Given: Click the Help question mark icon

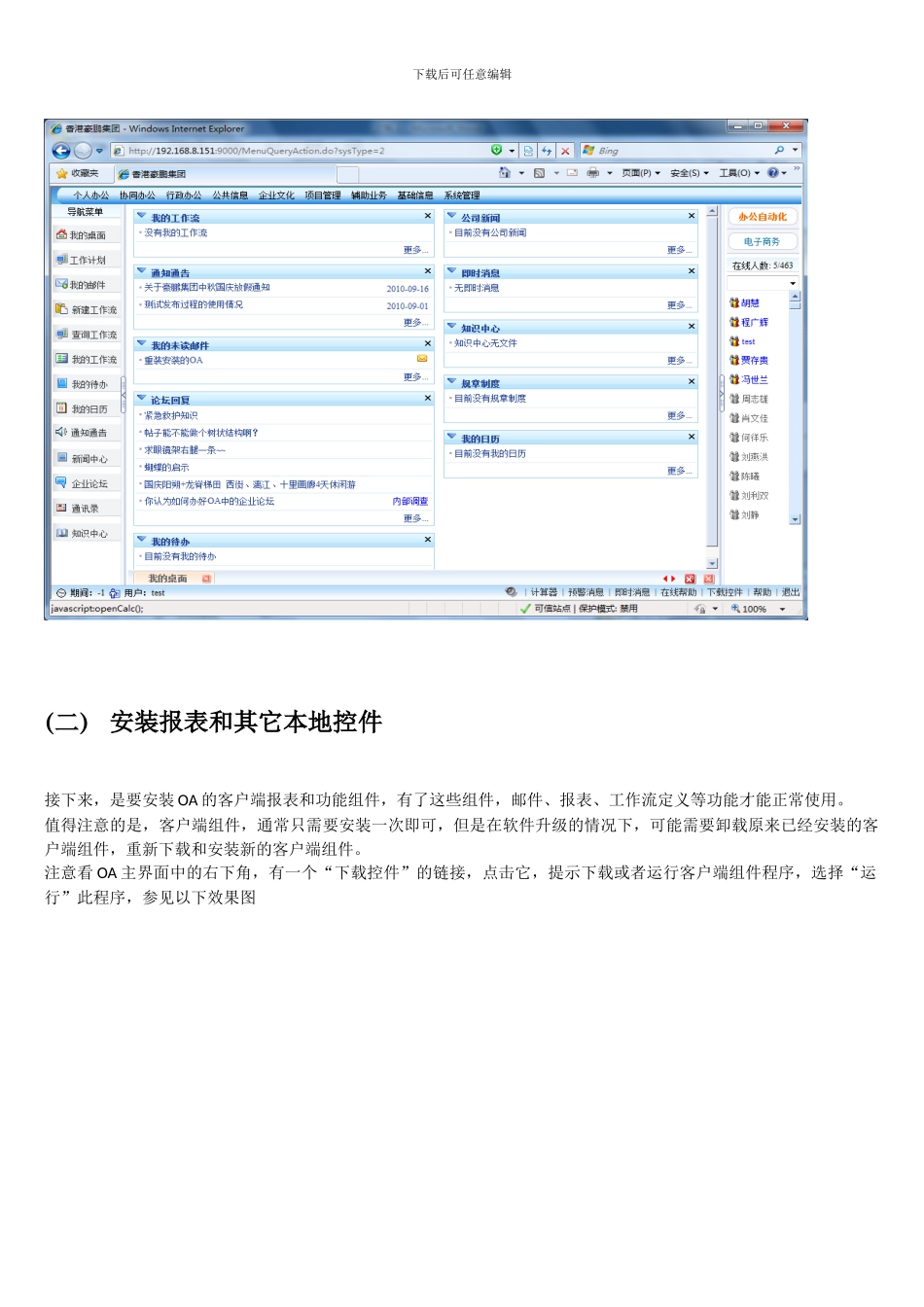Looking at the screenshot, I should click(x=772, y=173).
